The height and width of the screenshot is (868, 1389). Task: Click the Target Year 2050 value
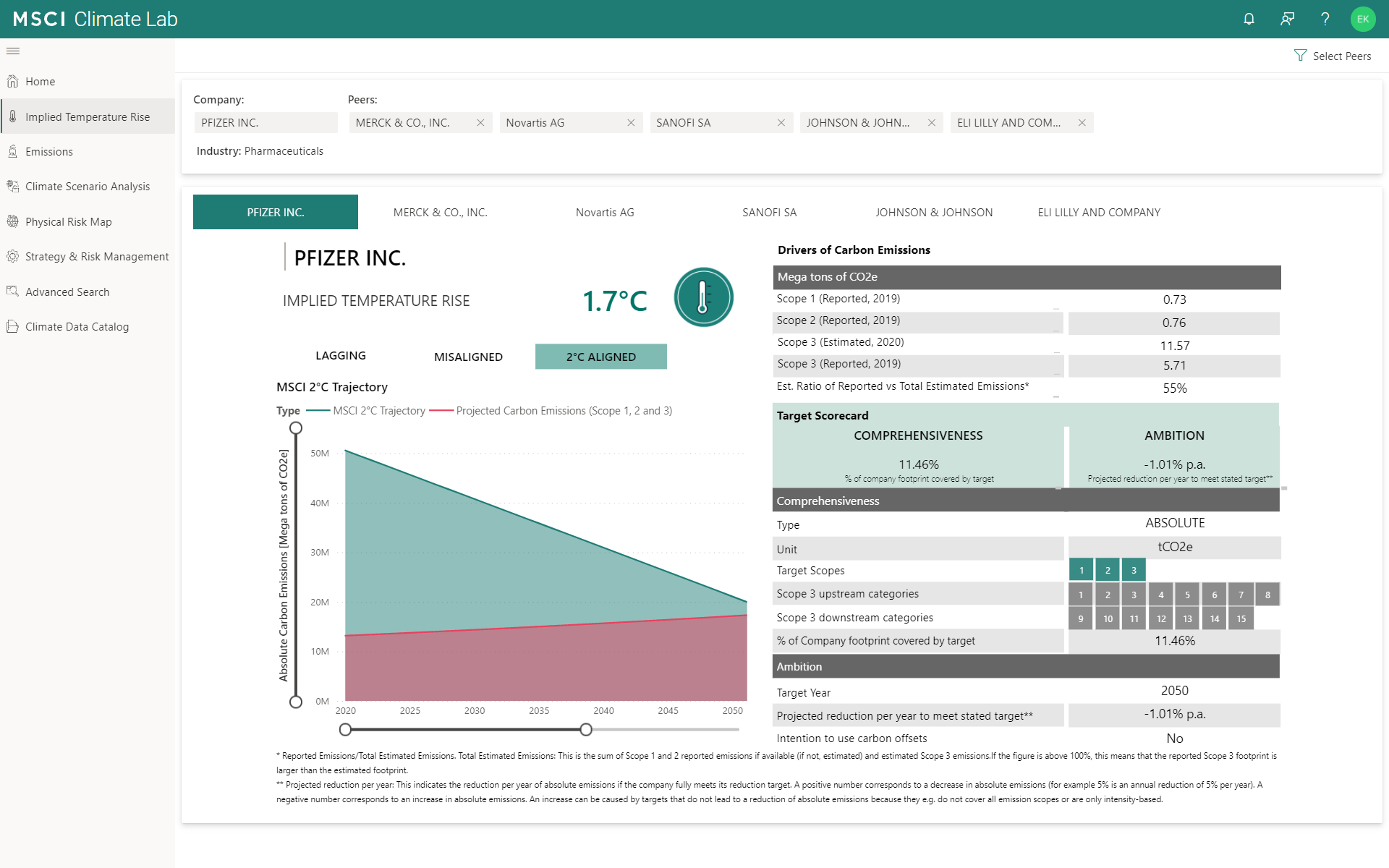1175,691
